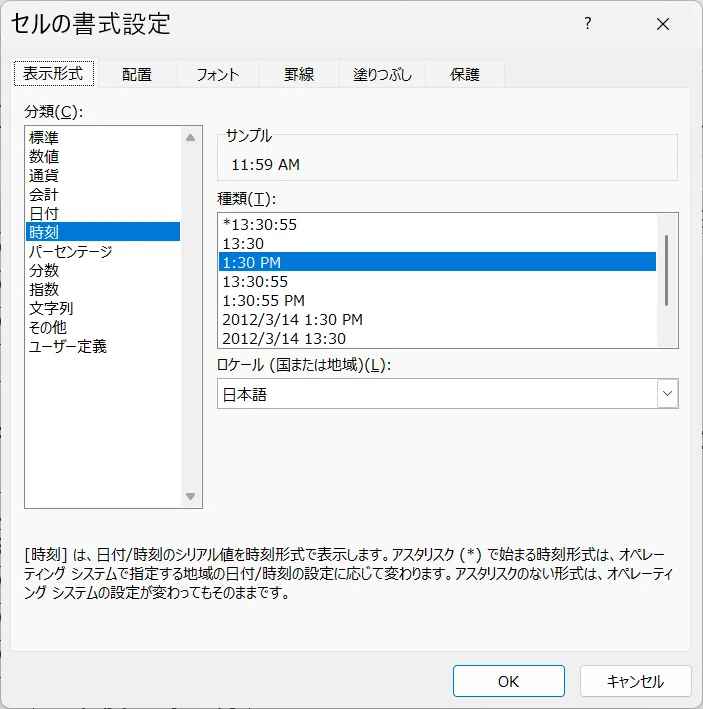Viewport: 703px width, 709px height.
Task: Open the 塗りつぶし tab
Action: click(x=382, y=74)
